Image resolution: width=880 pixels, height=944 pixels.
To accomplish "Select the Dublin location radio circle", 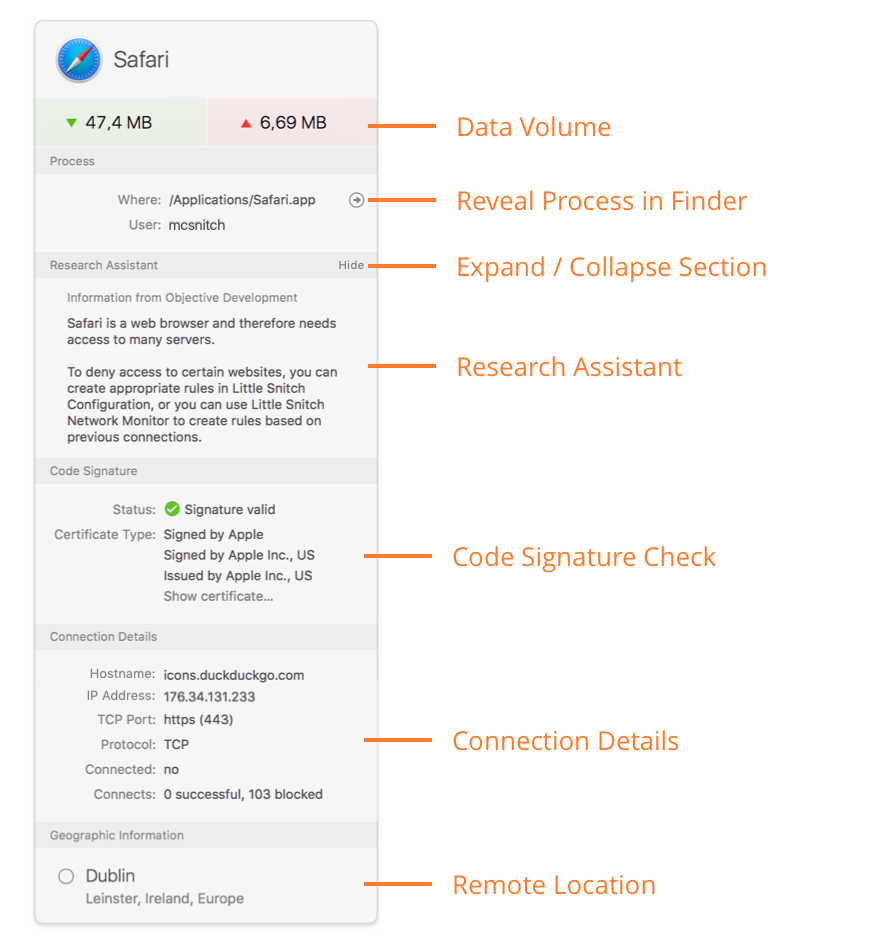I will click(x=66, y=876).
